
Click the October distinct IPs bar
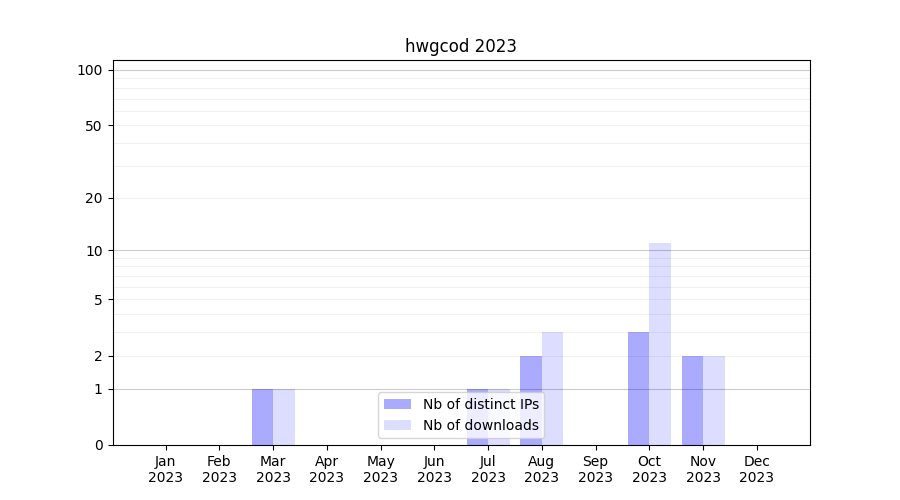pyautogui.click(x=638, y=388)
